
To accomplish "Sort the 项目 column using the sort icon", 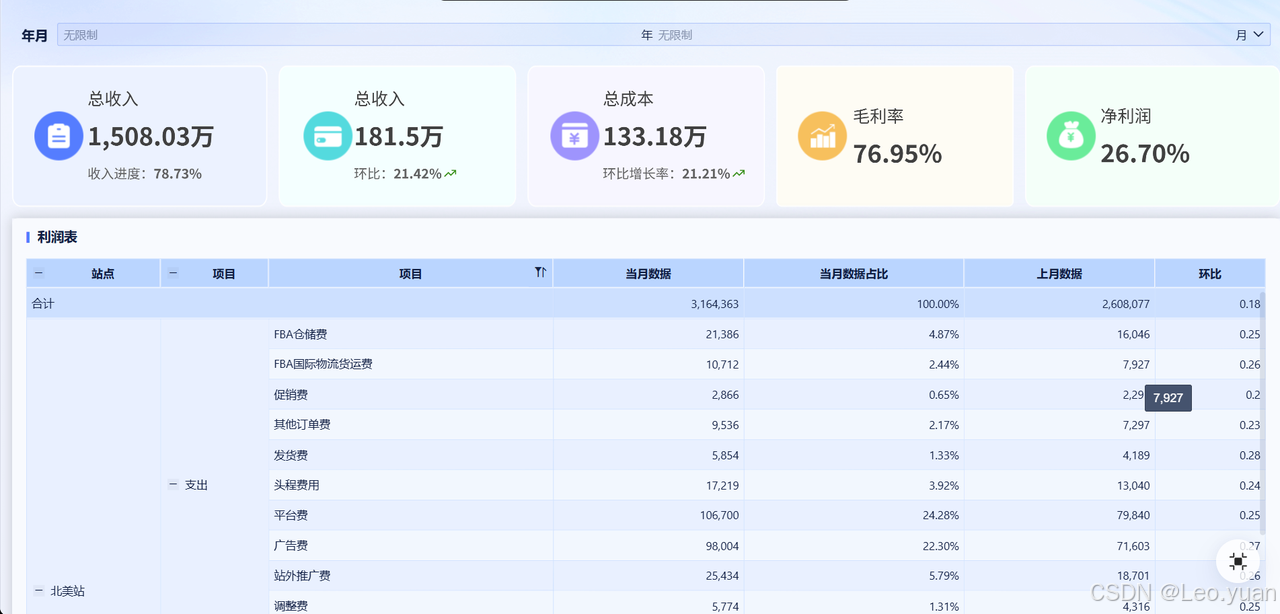I will tap(541, 273).
